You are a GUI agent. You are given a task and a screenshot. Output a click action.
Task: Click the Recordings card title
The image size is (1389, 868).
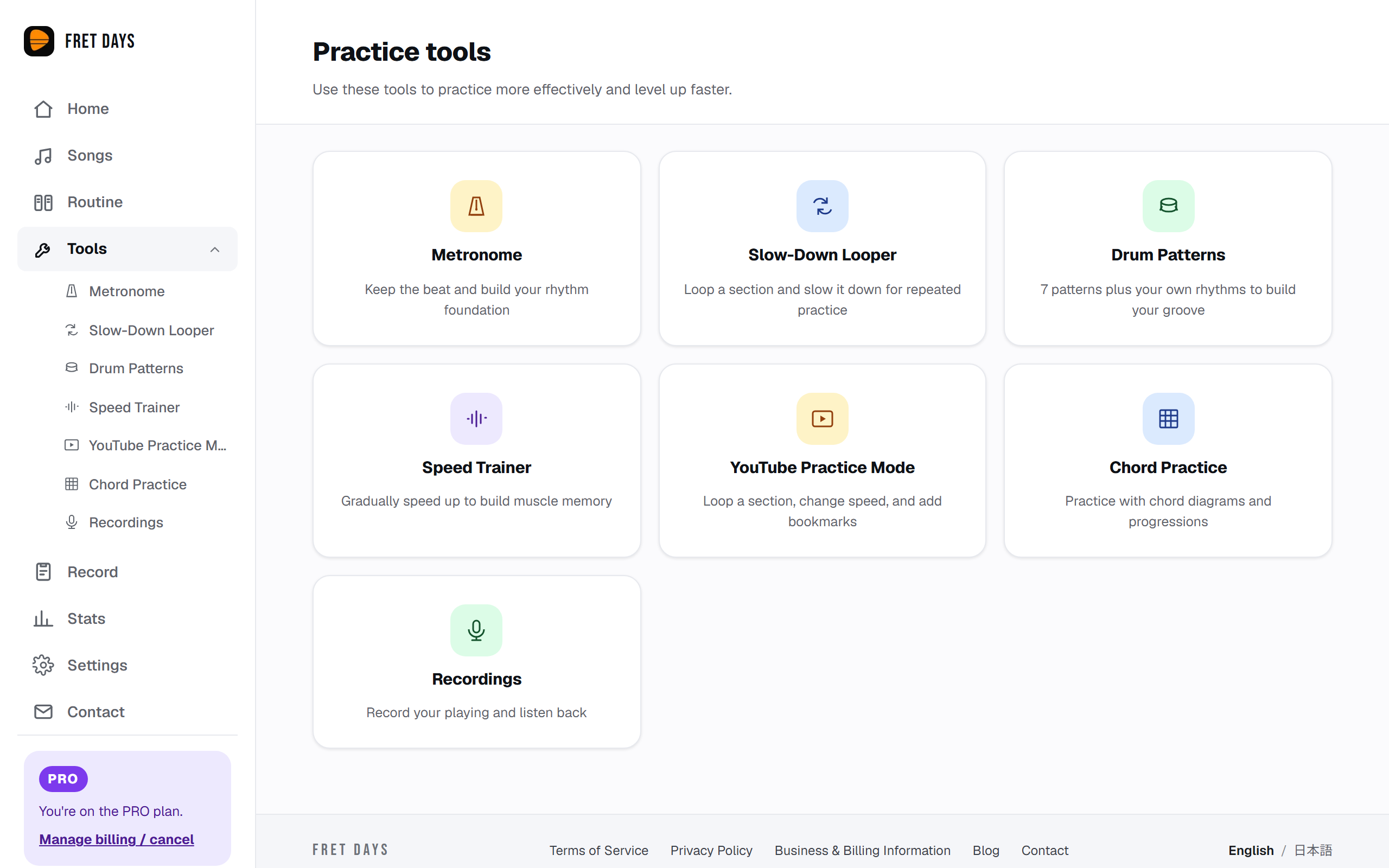click(x=476, y=679)
